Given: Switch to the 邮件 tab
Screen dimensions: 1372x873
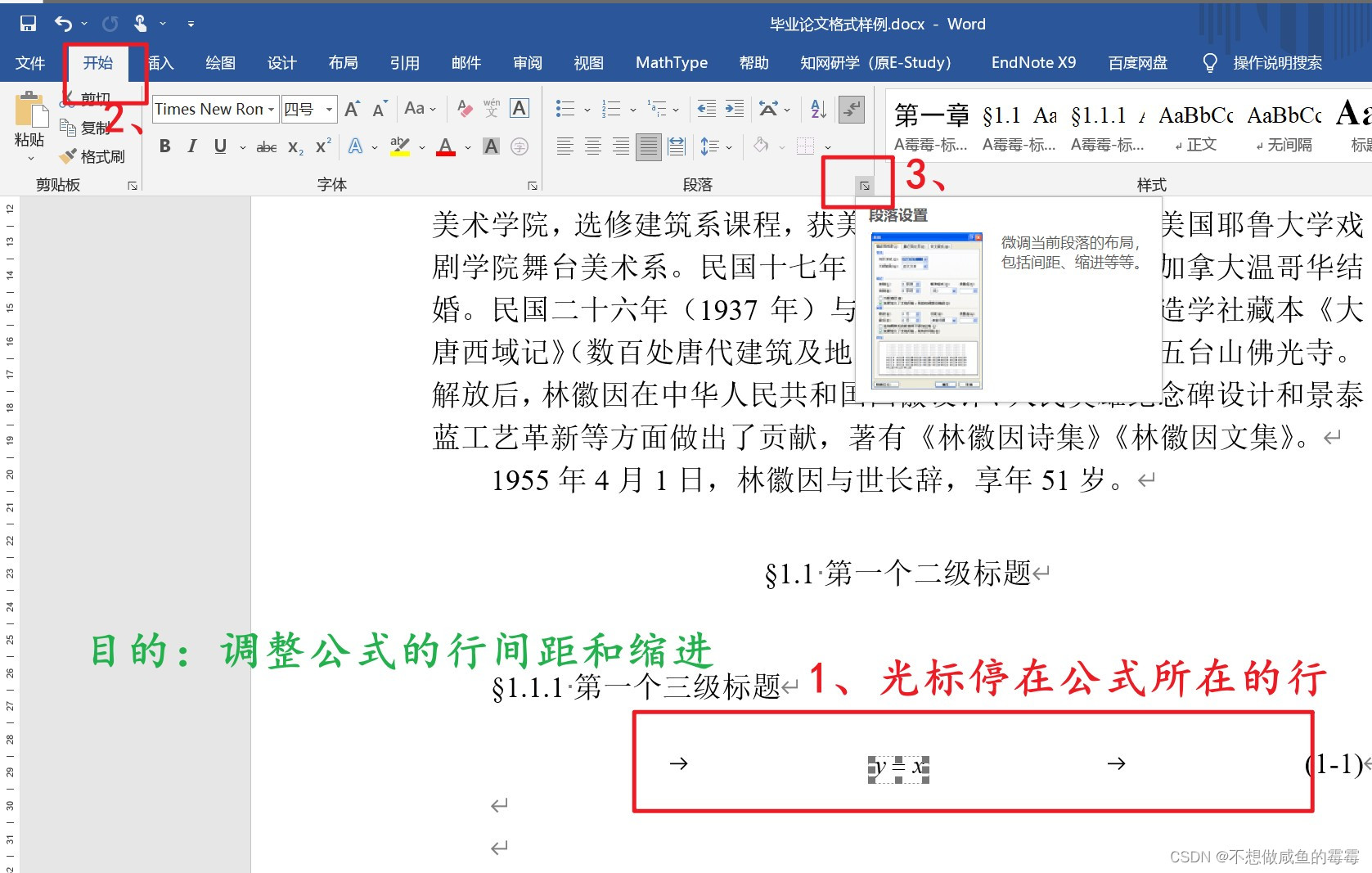Looking at the screenshot, I should coord(466,63).
